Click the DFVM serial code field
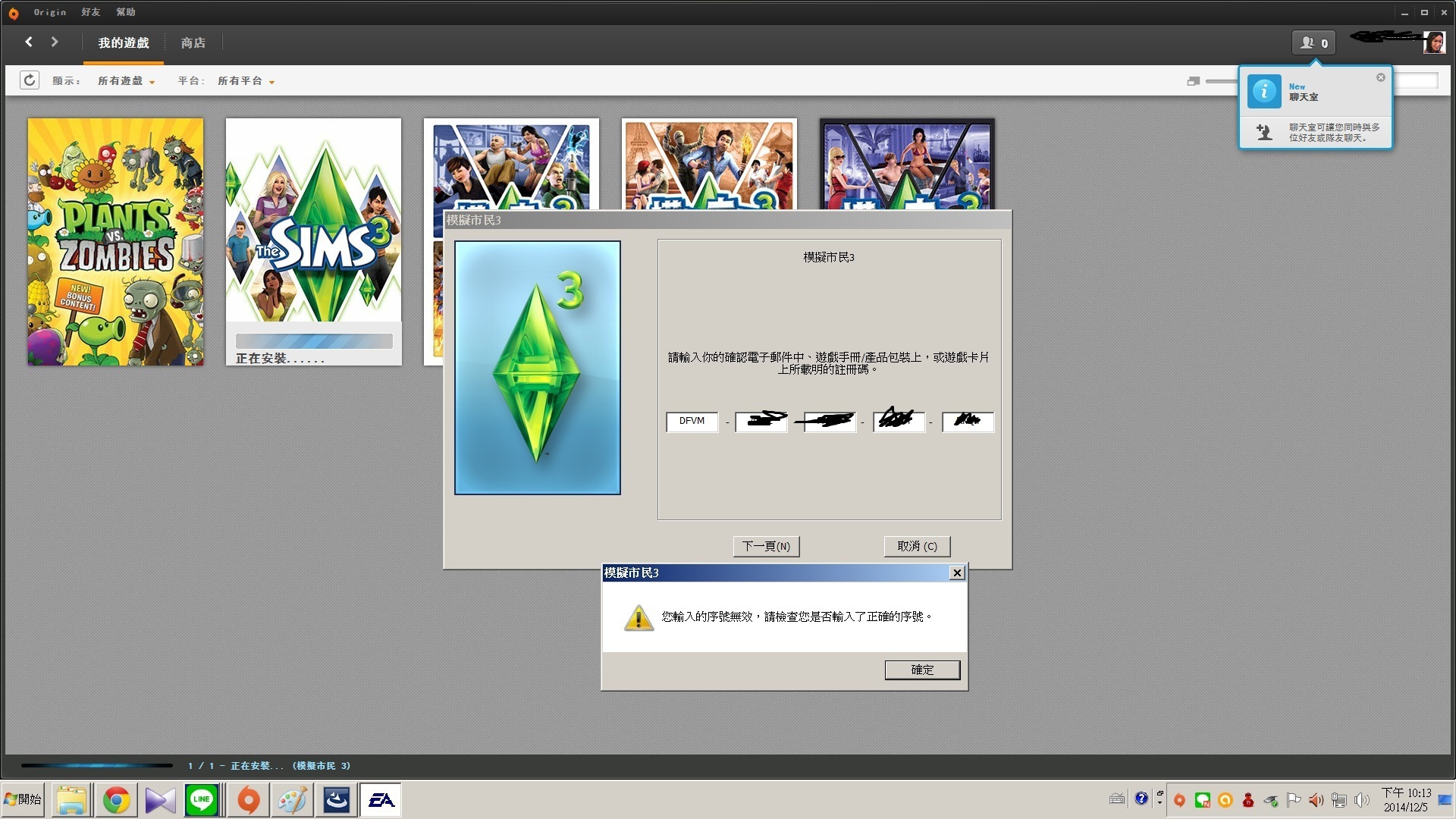 (692, 422)
